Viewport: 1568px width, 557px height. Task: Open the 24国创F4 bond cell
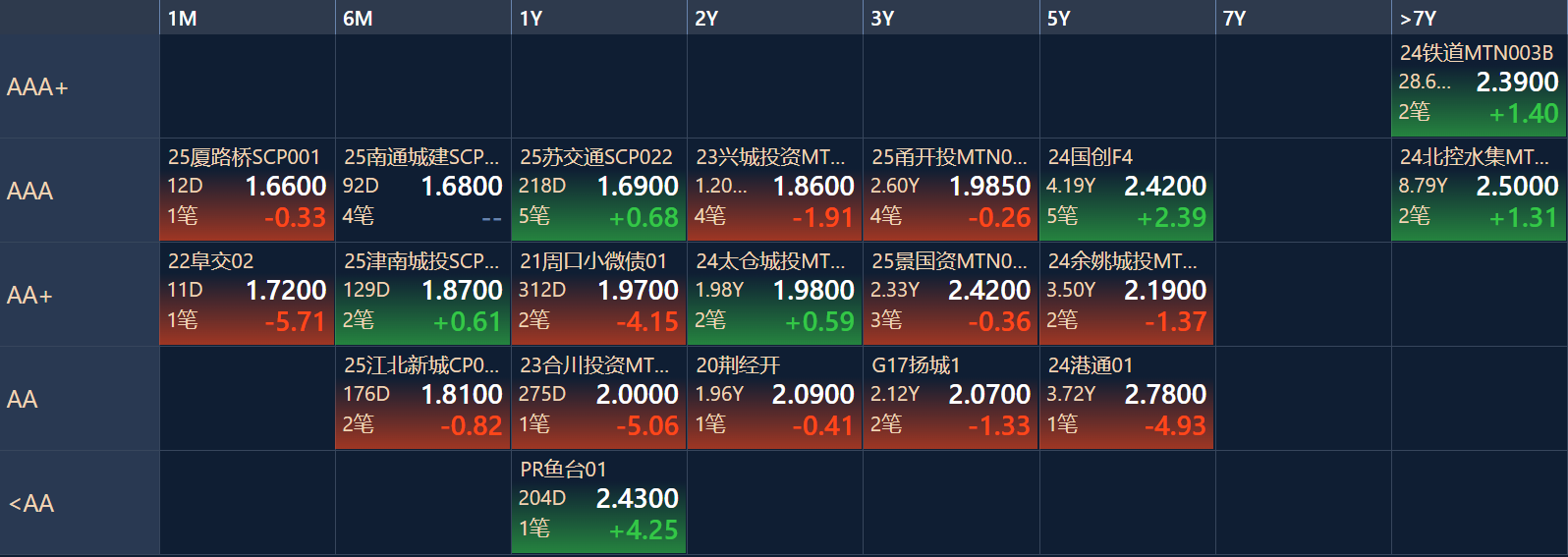[1126, 191]
